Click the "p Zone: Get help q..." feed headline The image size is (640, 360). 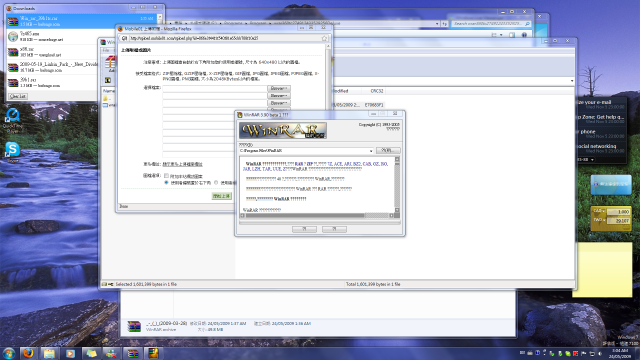point(600,117)
